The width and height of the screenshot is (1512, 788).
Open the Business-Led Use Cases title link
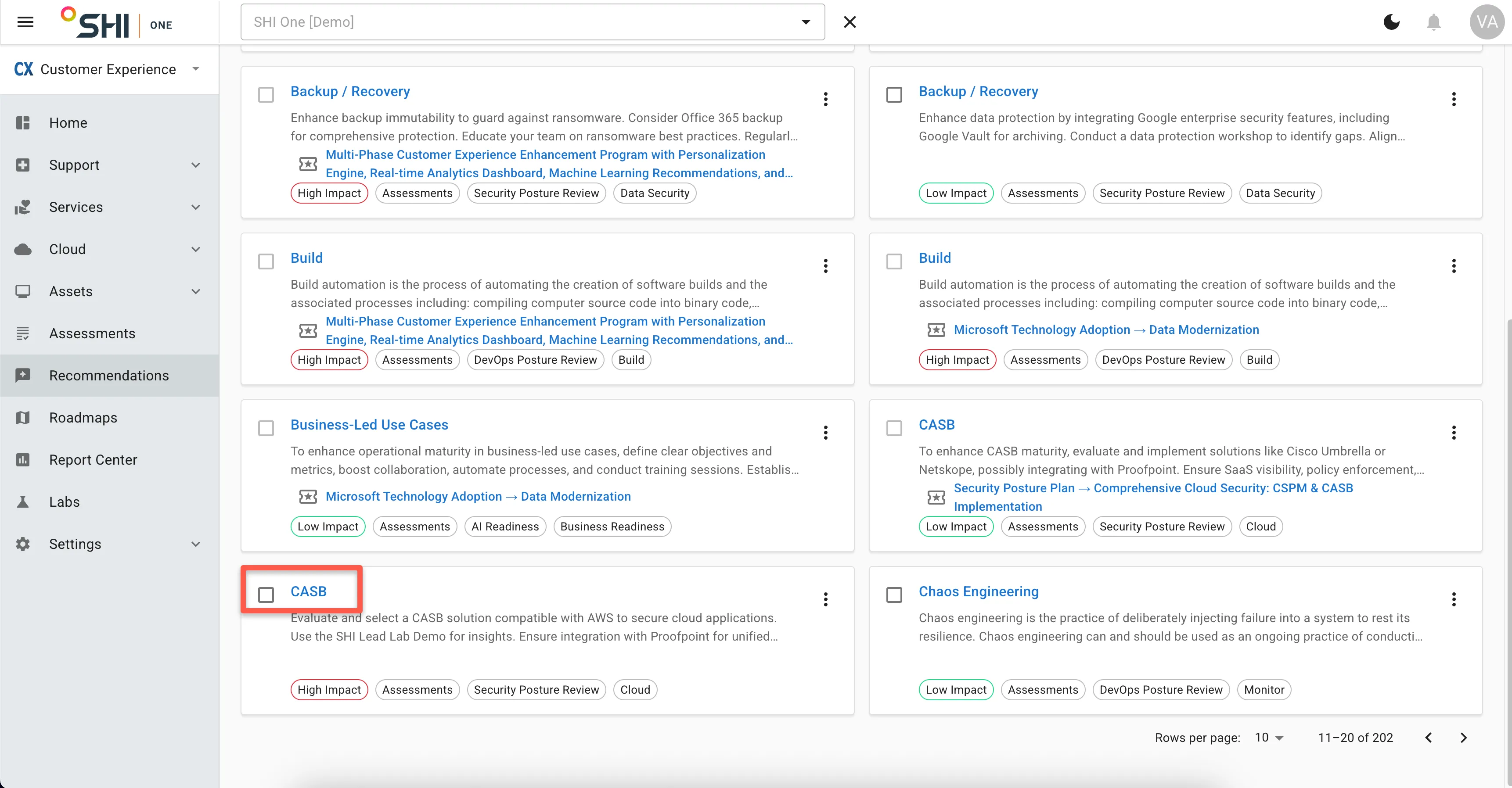pyautogui.click(x=369, y=425)
